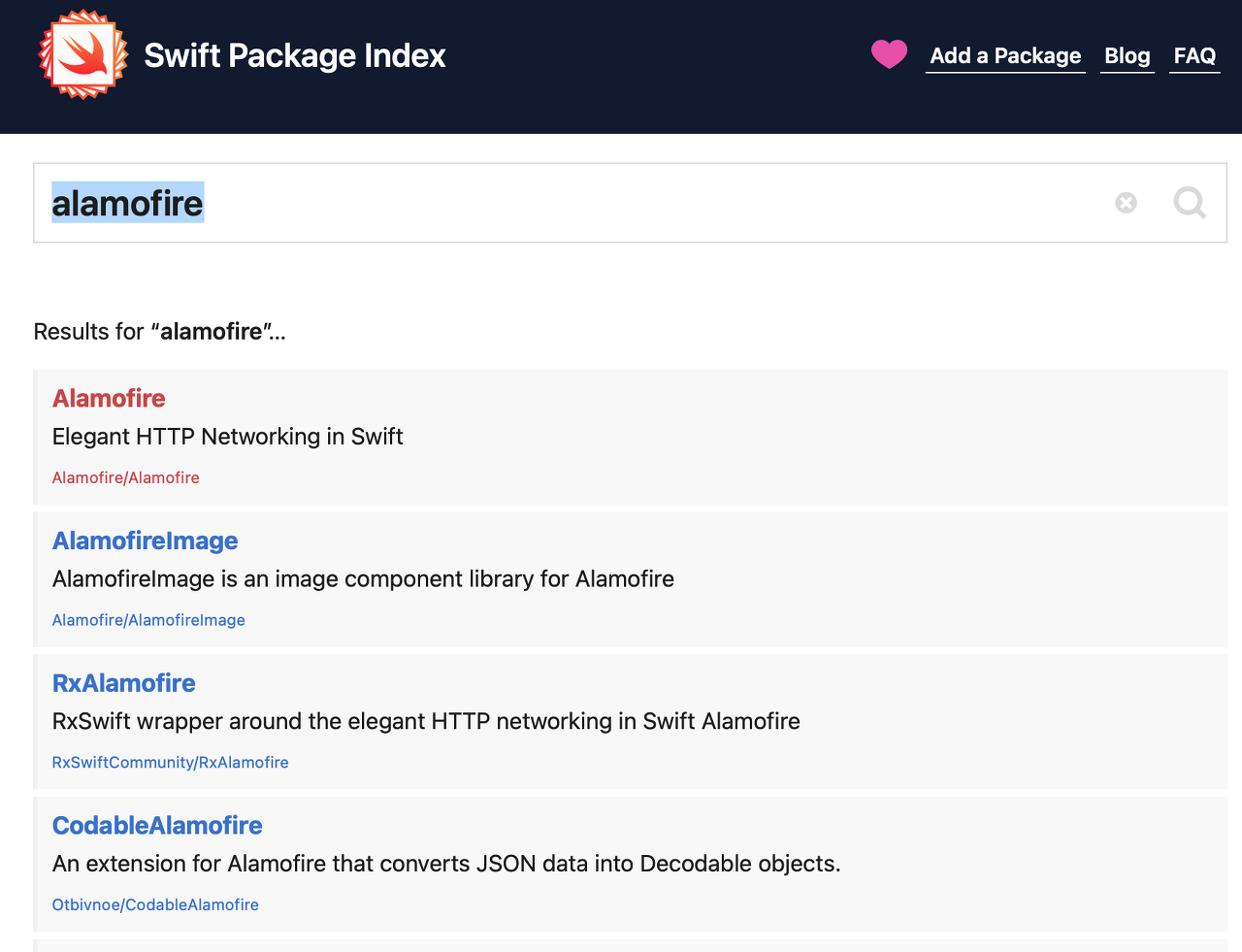
Task: Open the RxAlamofire package result
Action: pyautogui.click(x=632, y=722)
